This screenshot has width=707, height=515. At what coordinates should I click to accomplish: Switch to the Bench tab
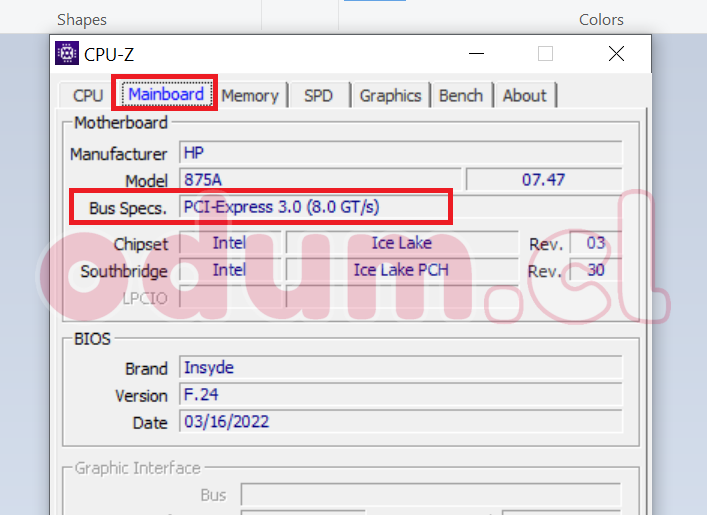click(461, 96)
